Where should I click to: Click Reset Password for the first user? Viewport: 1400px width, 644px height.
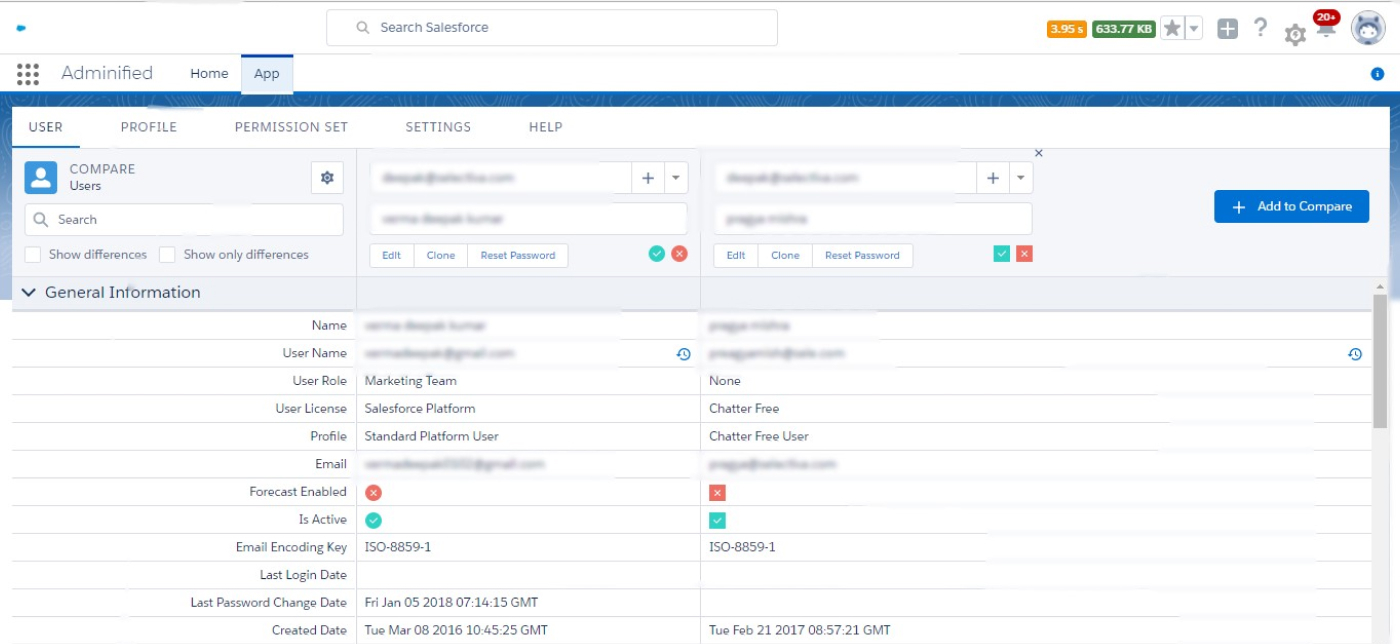point(517,256)
